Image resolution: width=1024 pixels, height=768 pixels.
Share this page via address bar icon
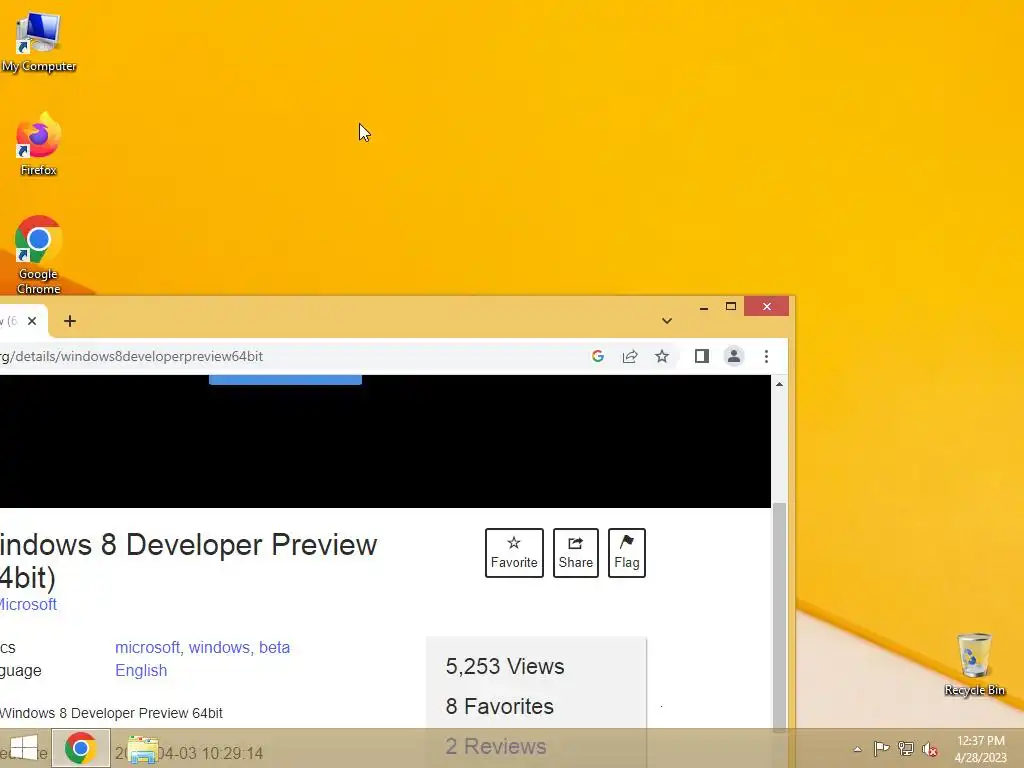click(630, 356)
